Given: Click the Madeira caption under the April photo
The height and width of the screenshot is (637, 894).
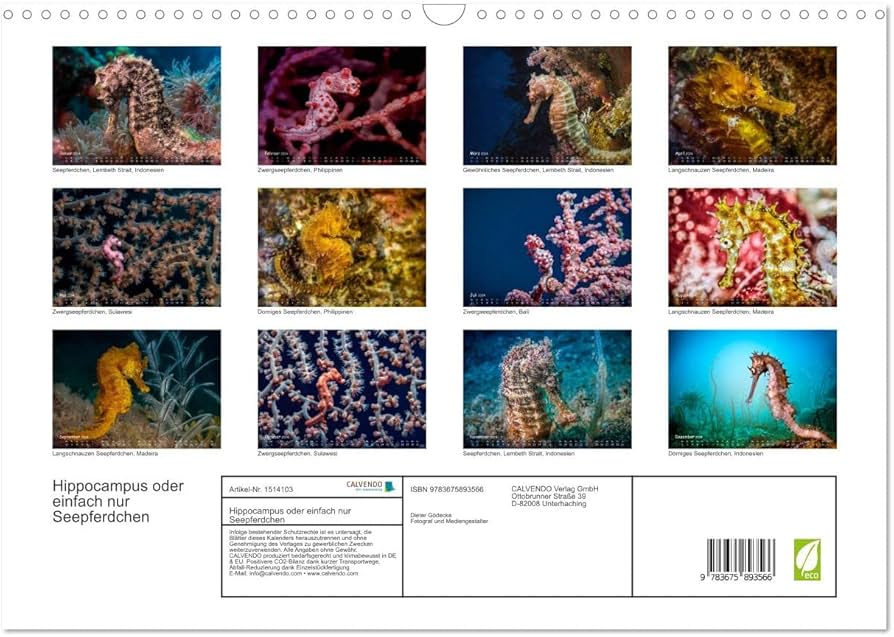Looking at the screenshot, I should tap(721, 170).
